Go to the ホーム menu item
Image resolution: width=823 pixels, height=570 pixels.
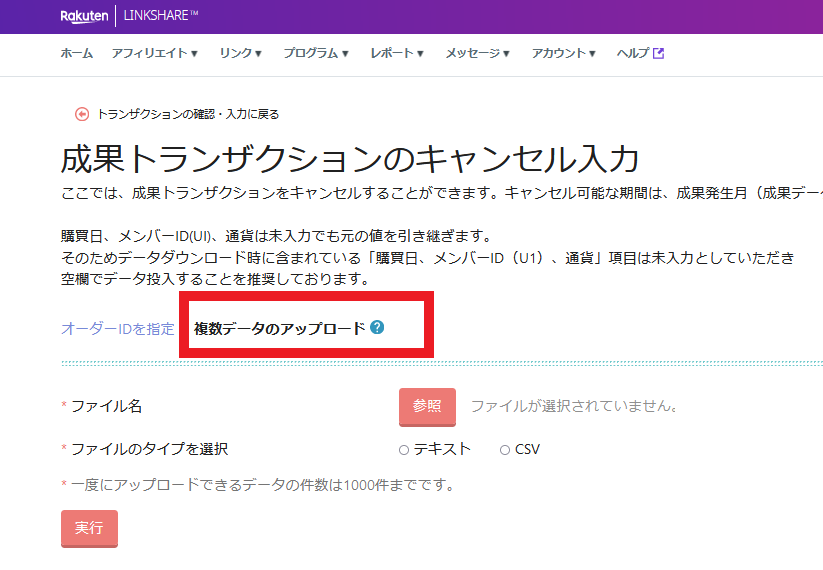click(77, 54)
